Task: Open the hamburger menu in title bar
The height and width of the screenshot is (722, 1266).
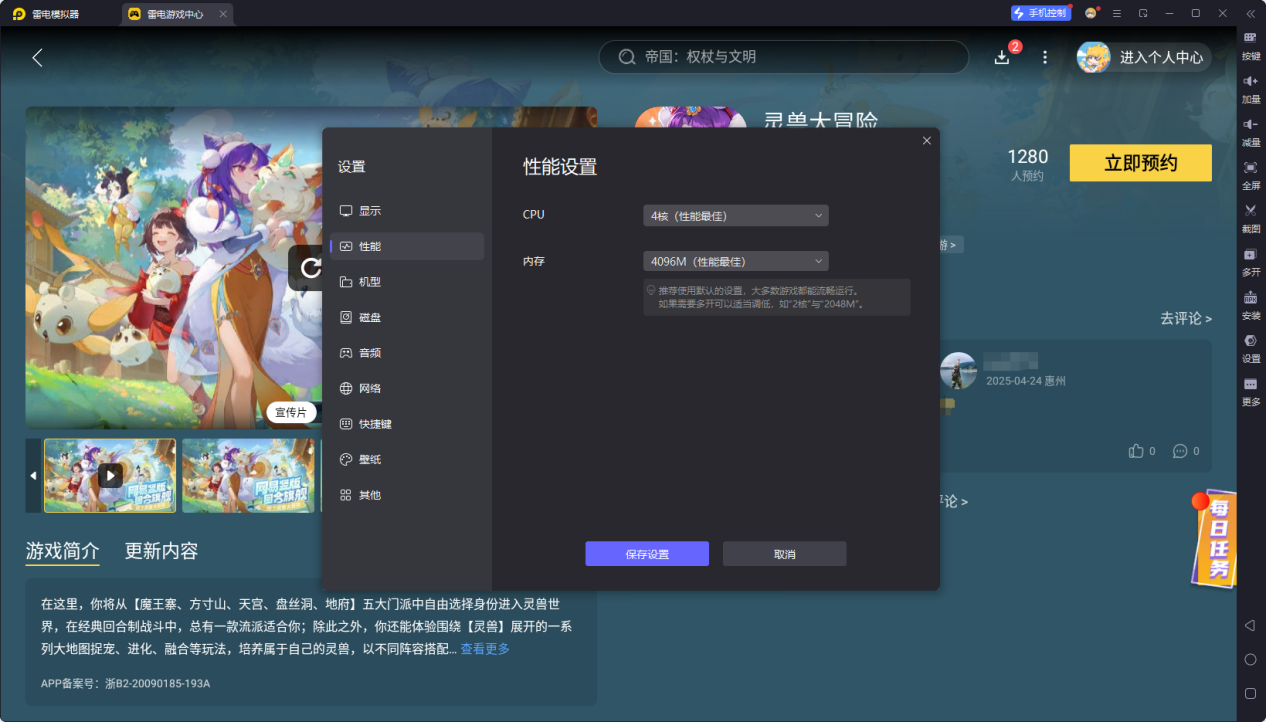Action: pos(1117,14)
